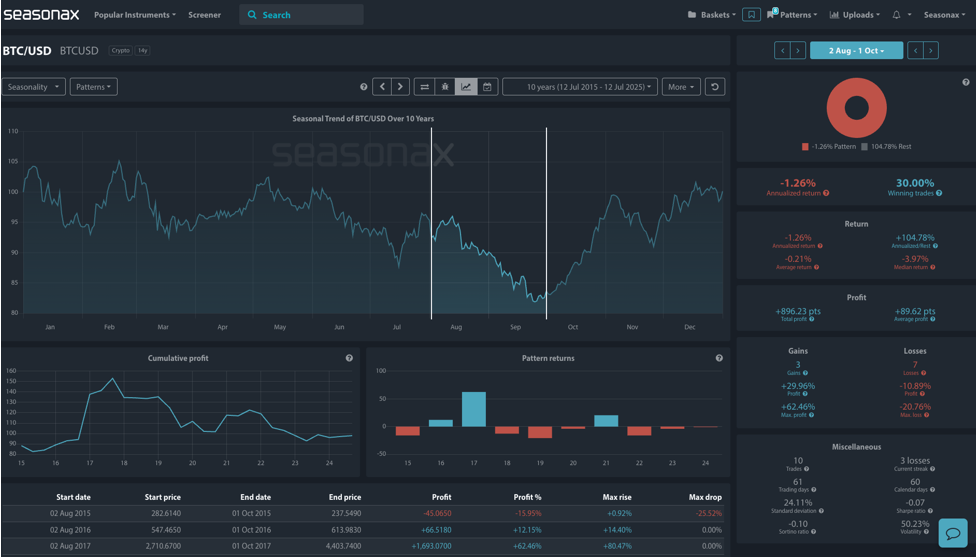
Task: Open the Baskets dropdown
Action: [711, 15]
